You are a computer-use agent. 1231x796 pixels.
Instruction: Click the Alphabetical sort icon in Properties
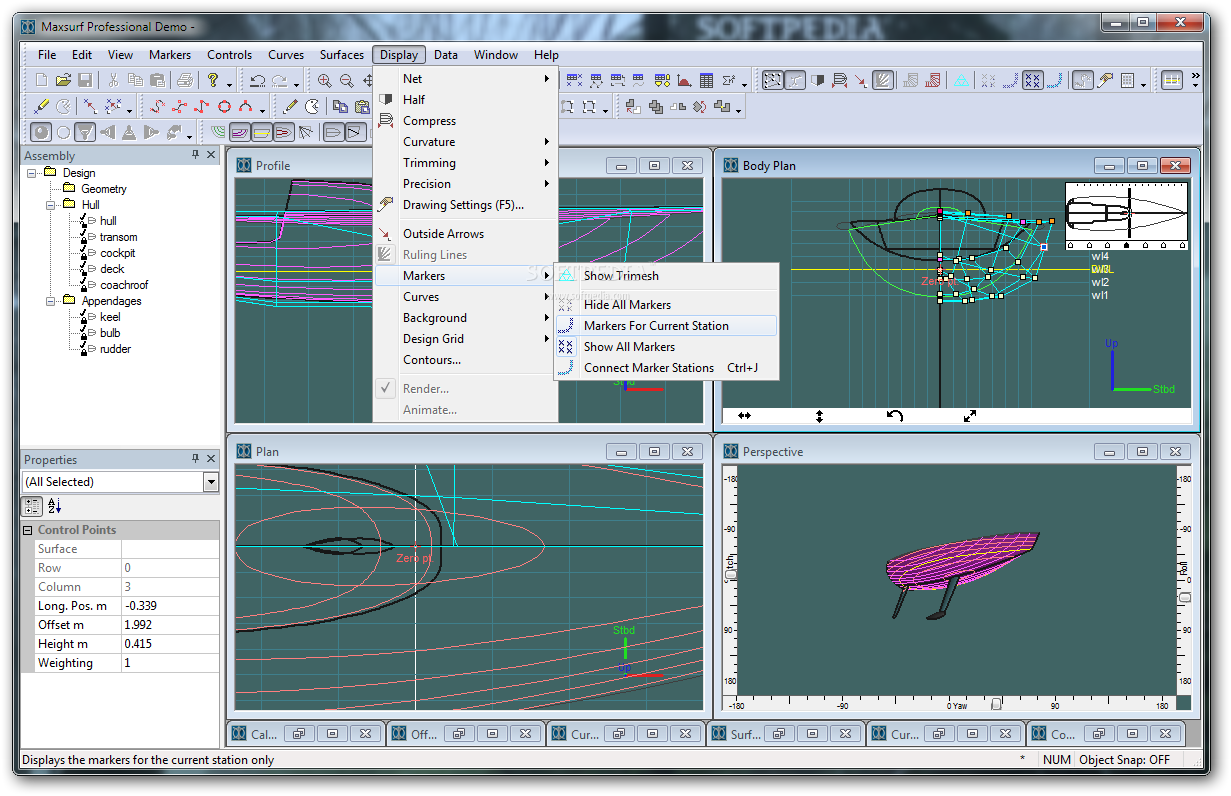coord(54,506)
